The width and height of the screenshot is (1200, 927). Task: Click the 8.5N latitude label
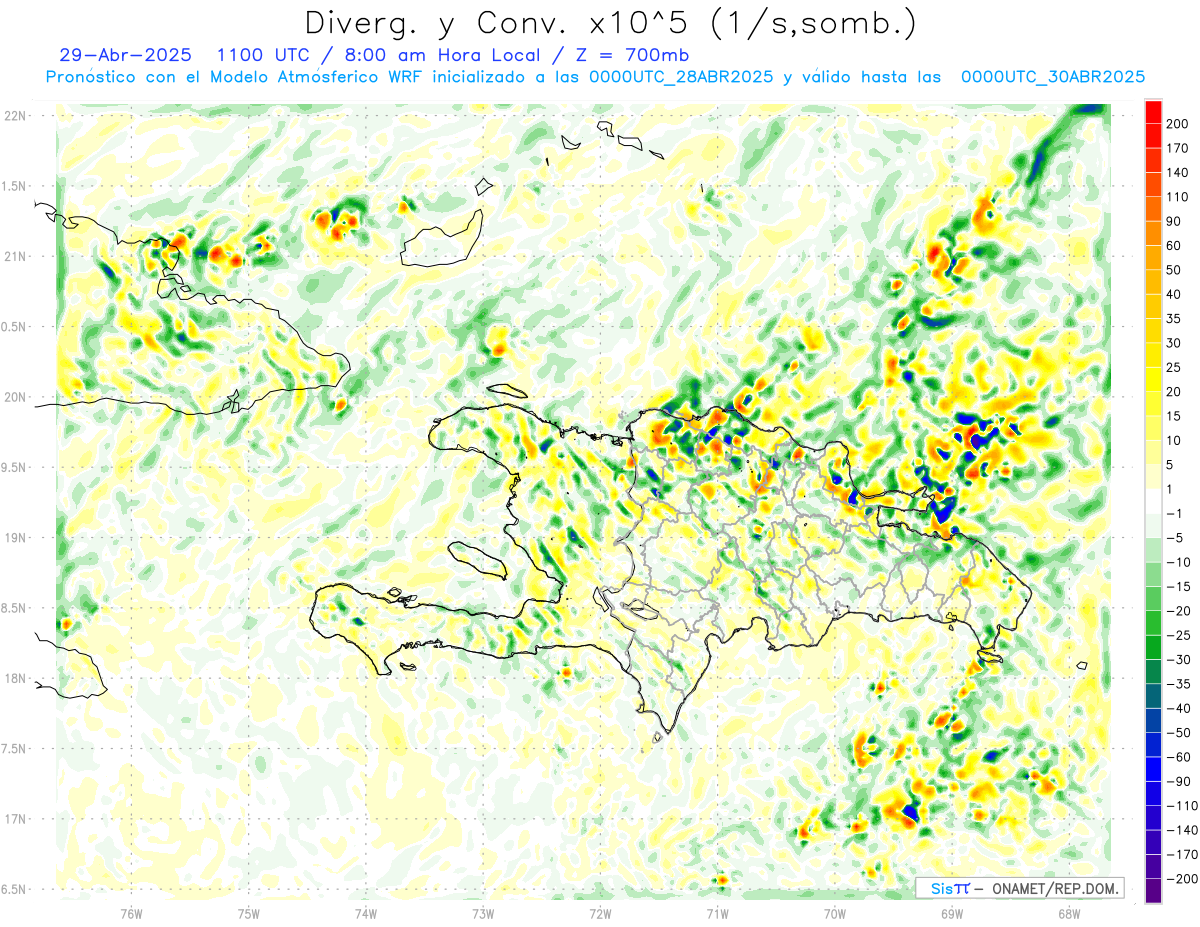[x=14, y=609]
